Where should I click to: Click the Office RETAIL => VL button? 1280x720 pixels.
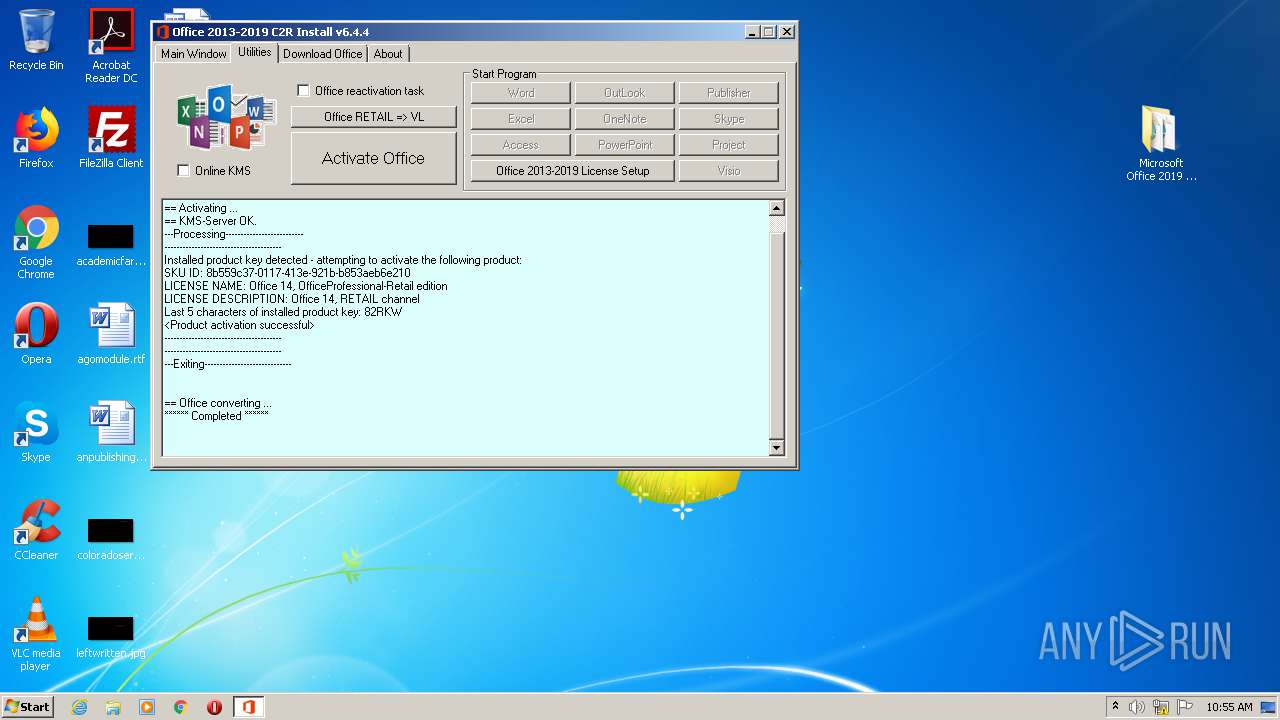coord(374,117)
